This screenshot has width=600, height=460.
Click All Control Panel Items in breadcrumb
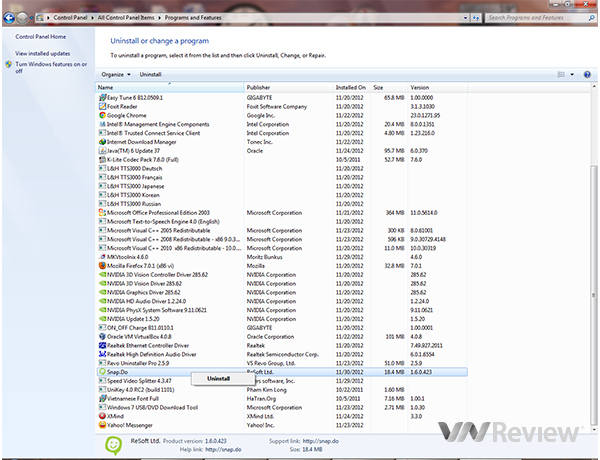point(126,18)
